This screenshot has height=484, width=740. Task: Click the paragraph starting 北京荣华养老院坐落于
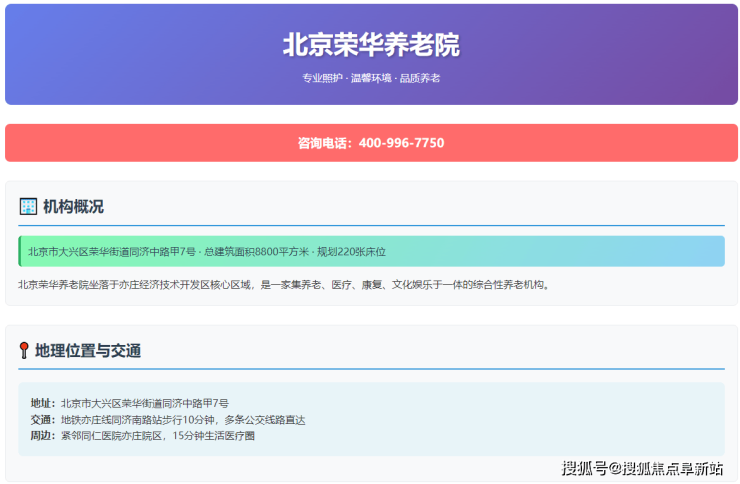click(x=284, y=285)
